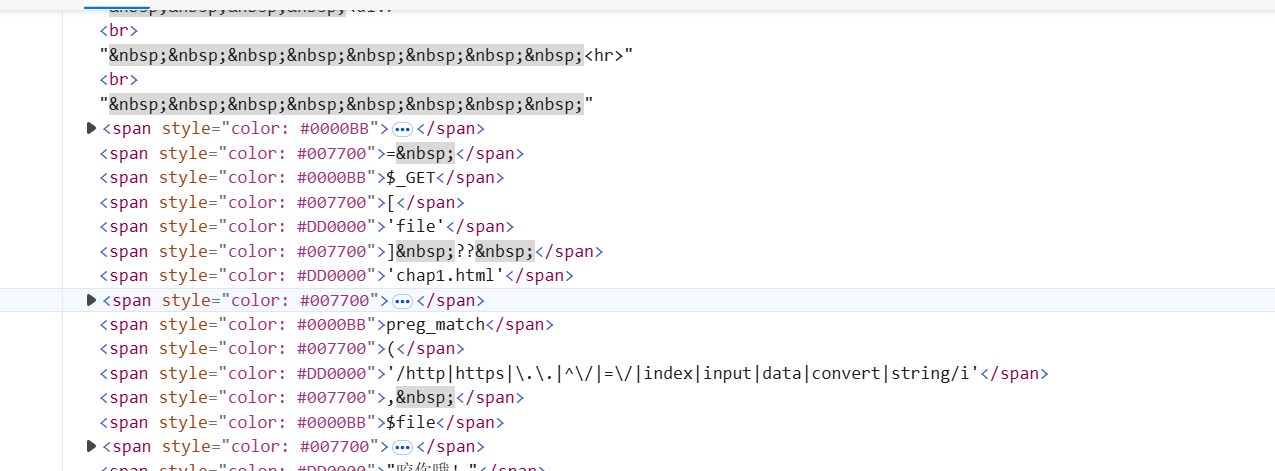Select the span containing preg_match
Viewport: 1275px width, 471px height.
[326, 324]
